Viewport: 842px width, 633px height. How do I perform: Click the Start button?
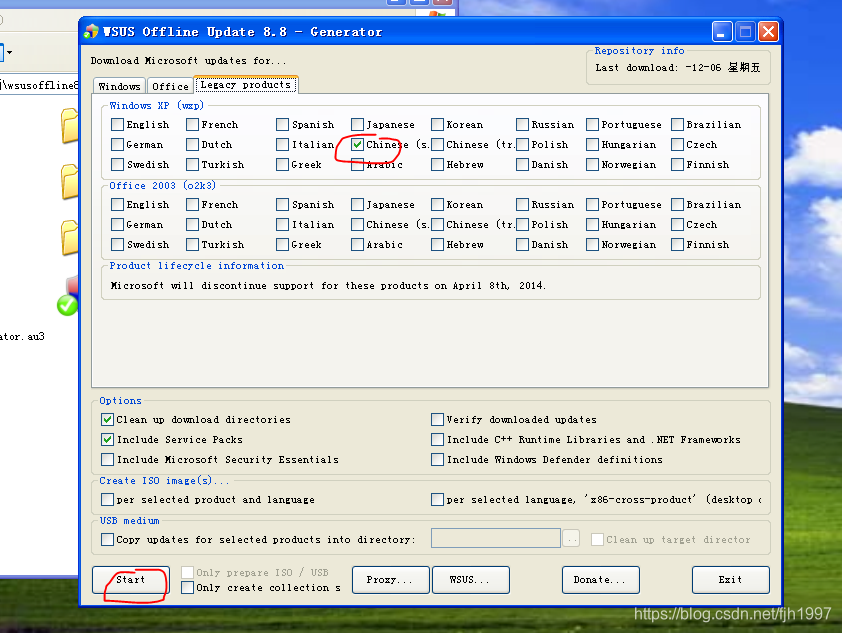click(x=130, y=580)
